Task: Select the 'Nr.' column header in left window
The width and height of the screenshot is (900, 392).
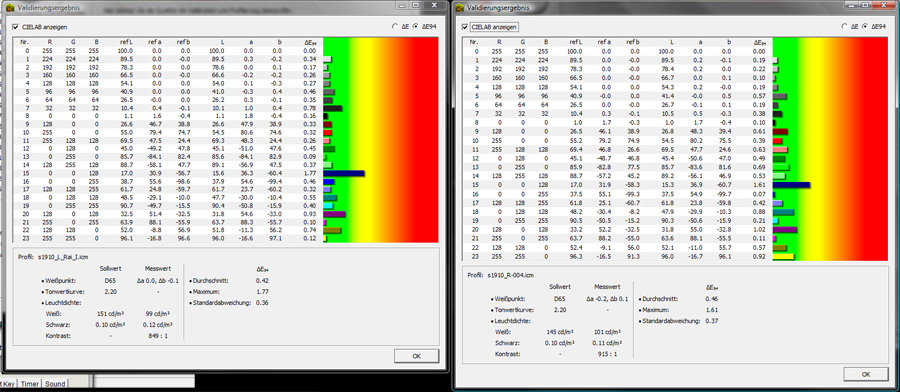Action: click(x=24, y=42)
